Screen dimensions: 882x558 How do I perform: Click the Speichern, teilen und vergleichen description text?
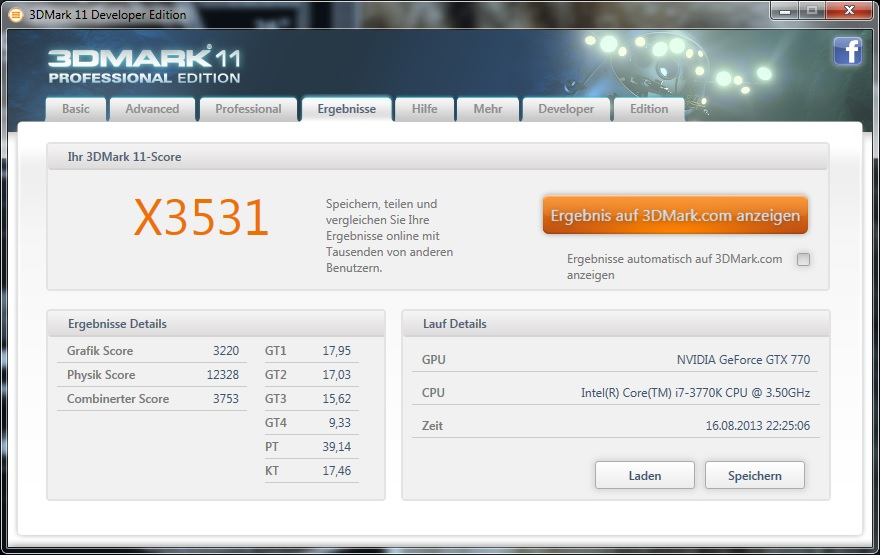click(x=389, y=236)
